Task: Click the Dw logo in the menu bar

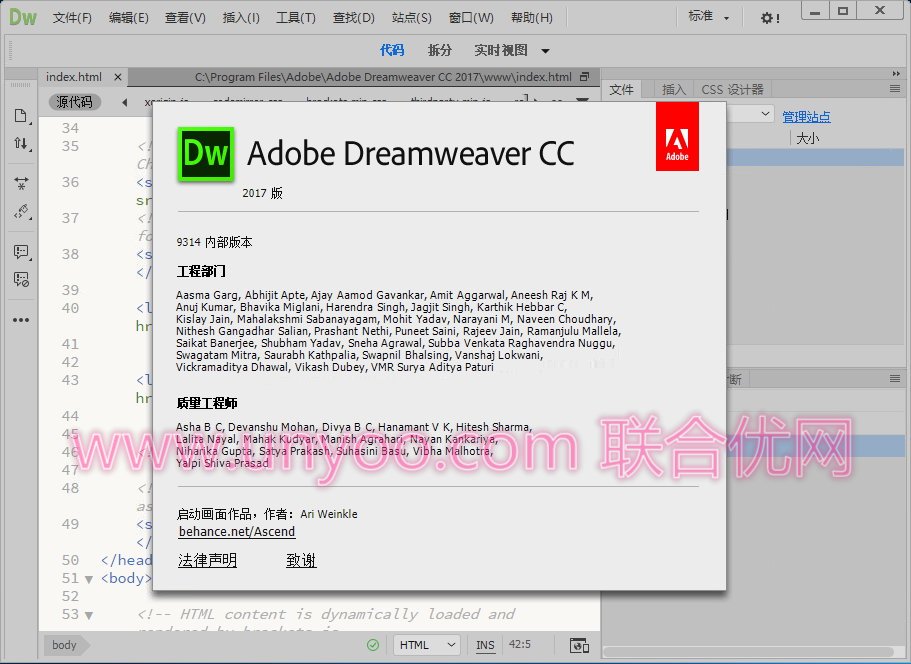Action: [23, 17]
